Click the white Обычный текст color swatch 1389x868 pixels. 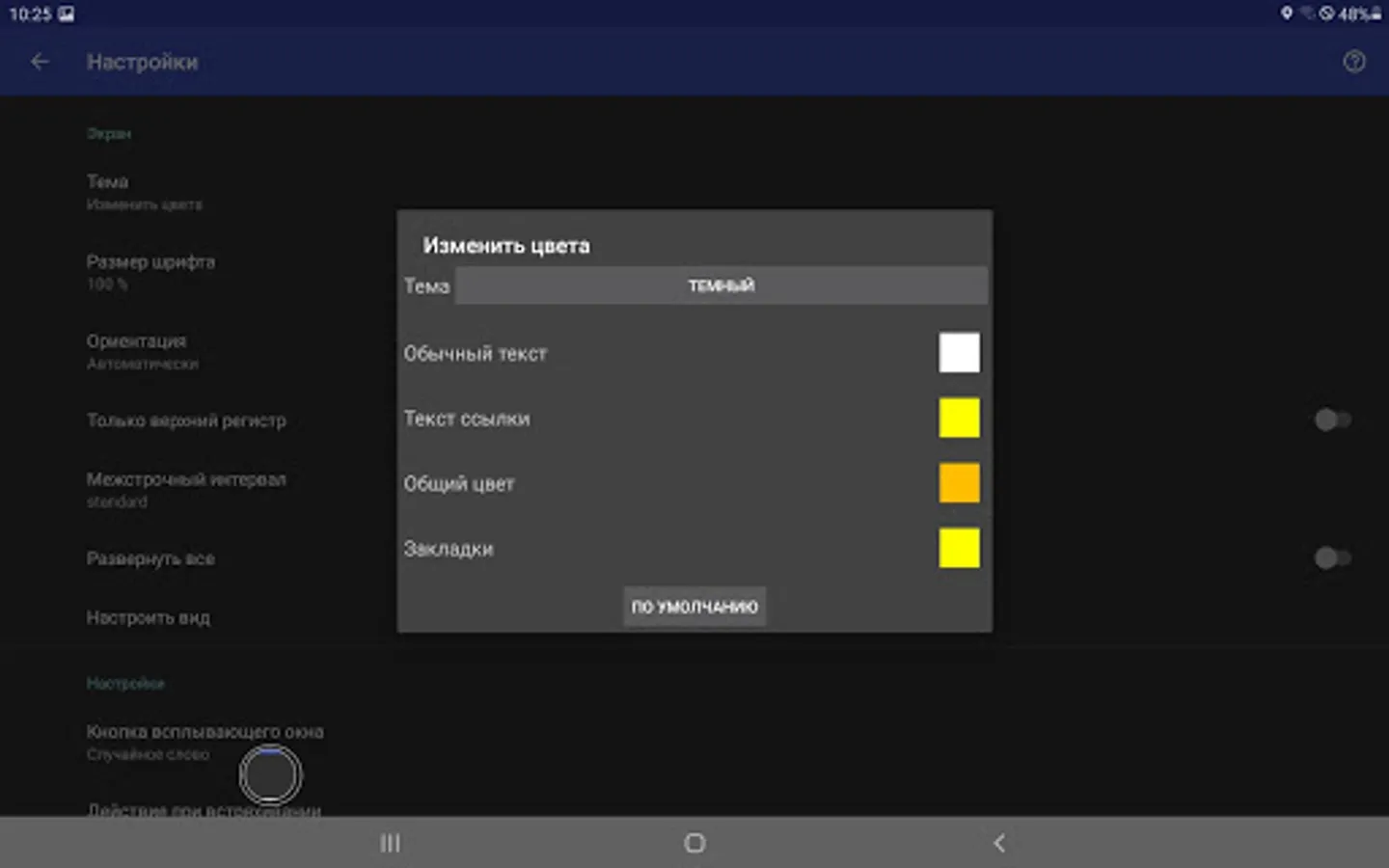coord(959,352)
